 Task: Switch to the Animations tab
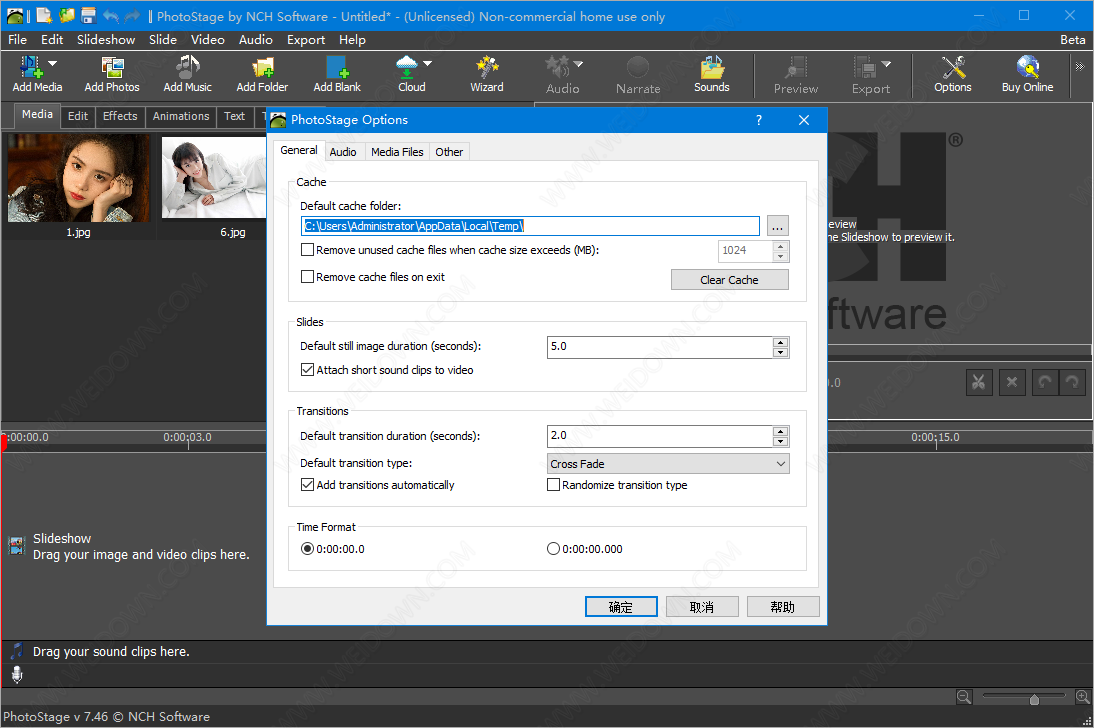[181, 116]
